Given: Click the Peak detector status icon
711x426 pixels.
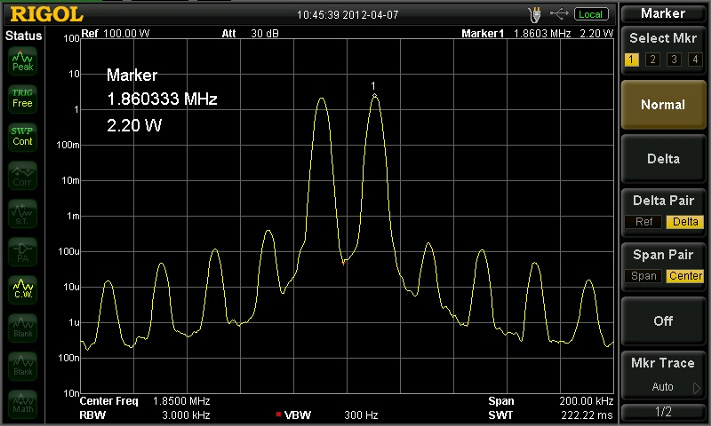Looking at the screenshot, I should (22, 62).
